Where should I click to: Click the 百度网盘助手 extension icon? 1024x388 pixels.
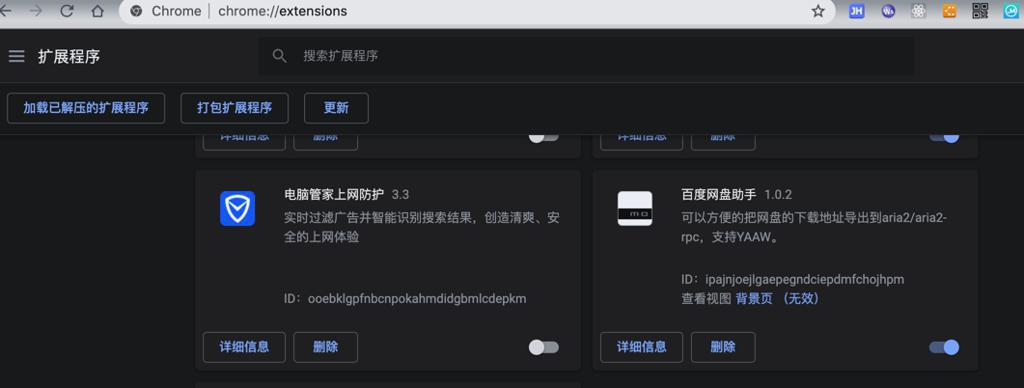pos(635,208)
